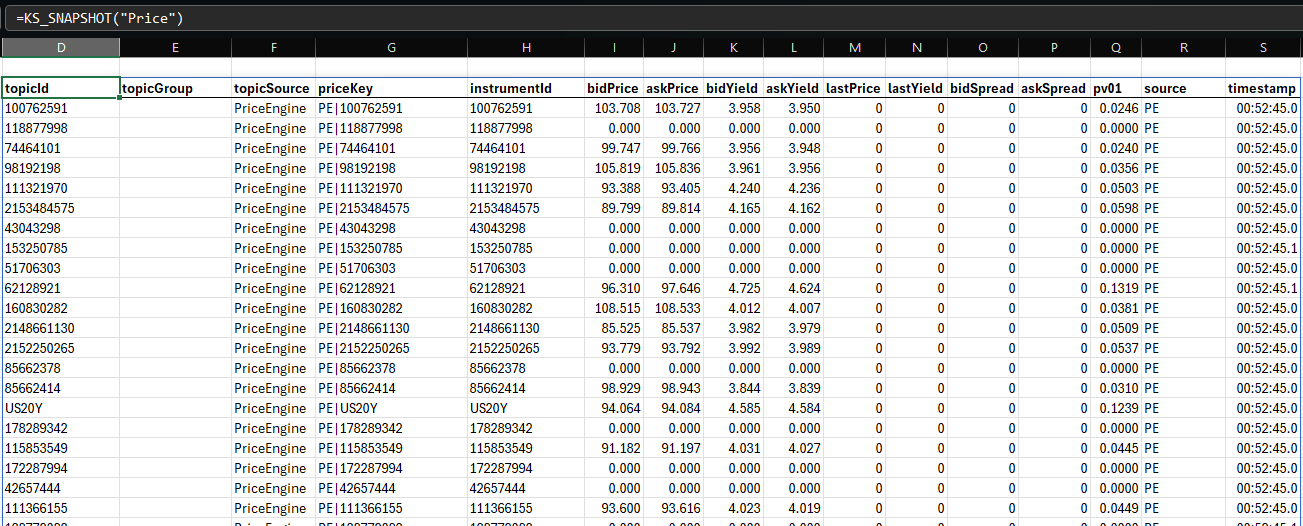Select the column M header
The height and width of the screenshot is (526, 1303).
854,48
